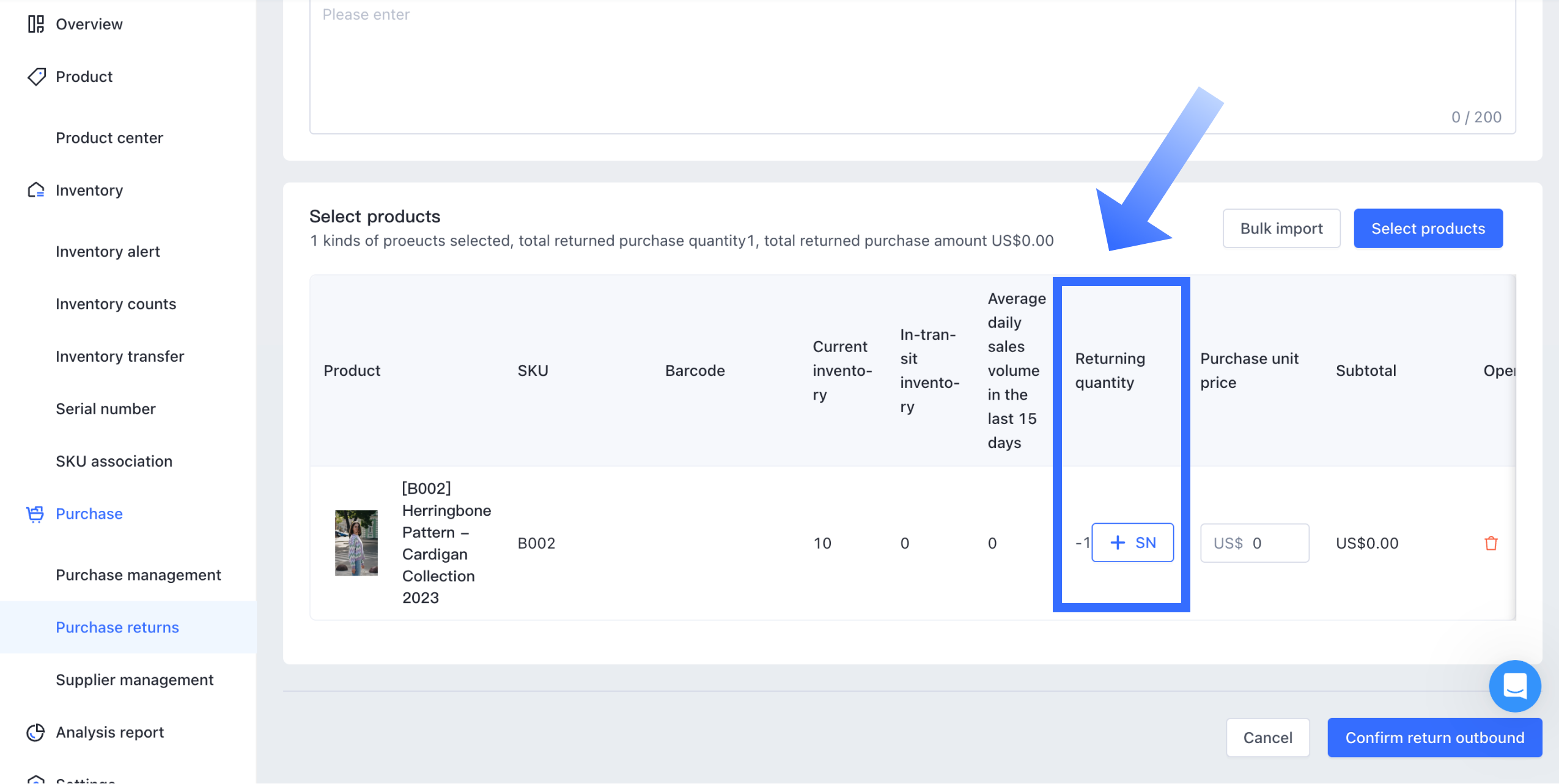Open Inventory alert section
Viewport: 1559px width, 784px height.
coord(108,252)
